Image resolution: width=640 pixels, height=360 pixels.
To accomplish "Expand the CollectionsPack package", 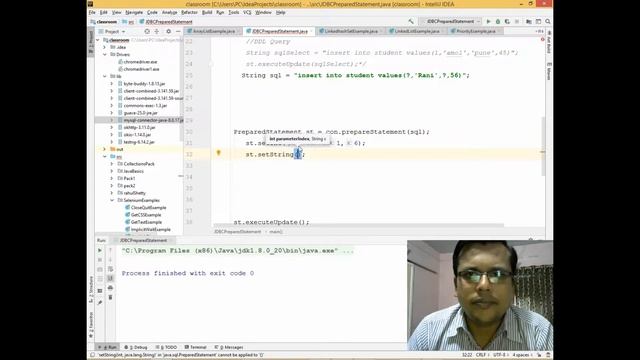I will point(112,164).
